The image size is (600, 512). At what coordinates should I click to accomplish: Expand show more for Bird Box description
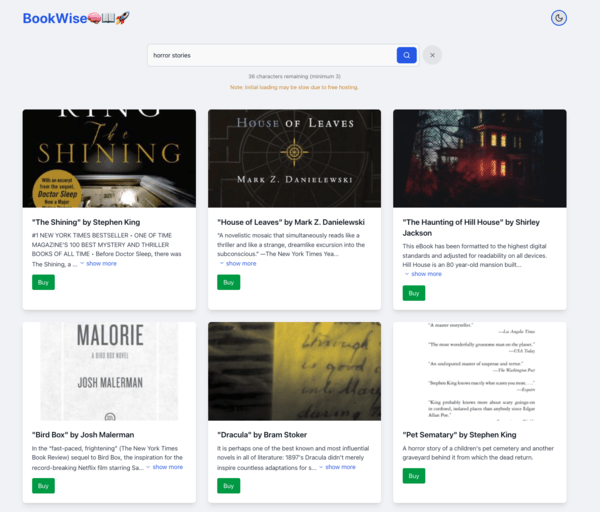[x=165, y=467]
